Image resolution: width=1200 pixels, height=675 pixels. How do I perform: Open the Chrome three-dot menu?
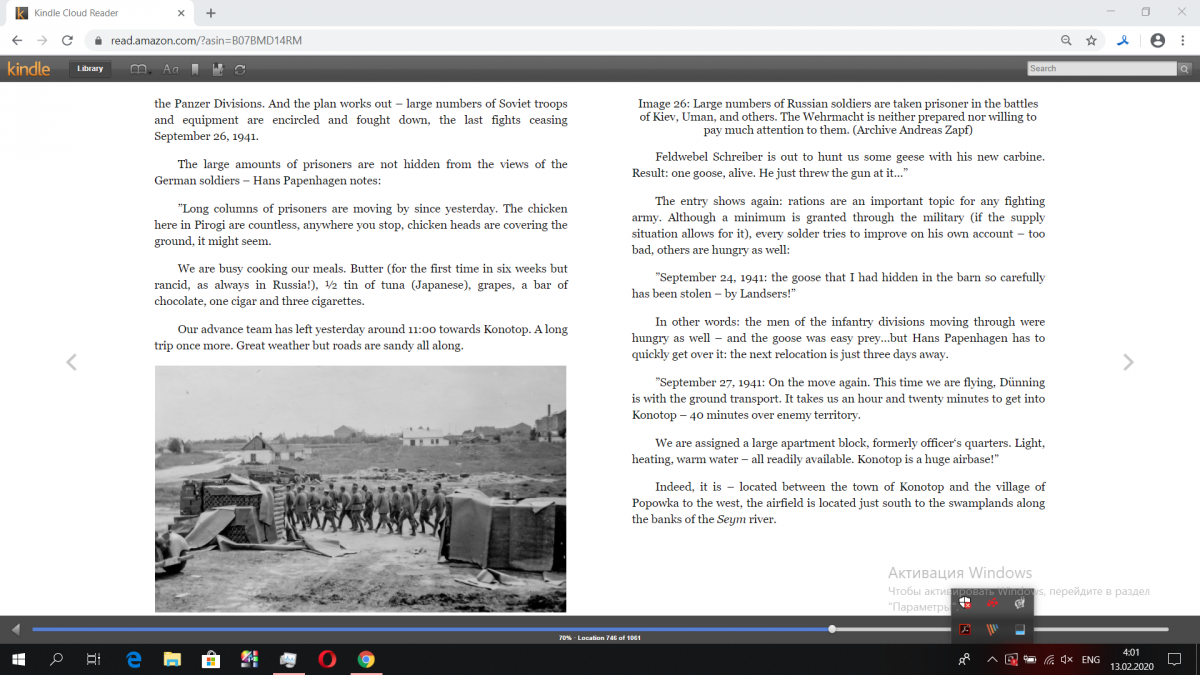point(1183,41)
